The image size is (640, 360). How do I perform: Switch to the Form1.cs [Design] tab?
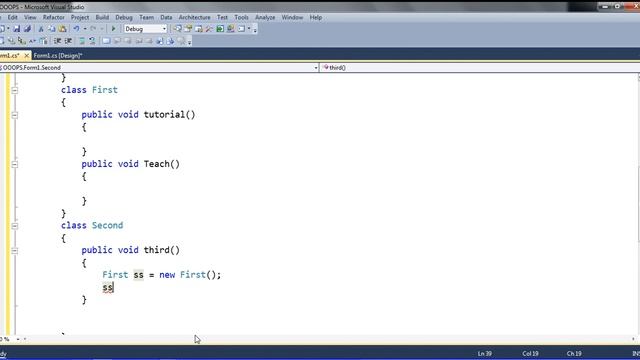coord(58,56)
